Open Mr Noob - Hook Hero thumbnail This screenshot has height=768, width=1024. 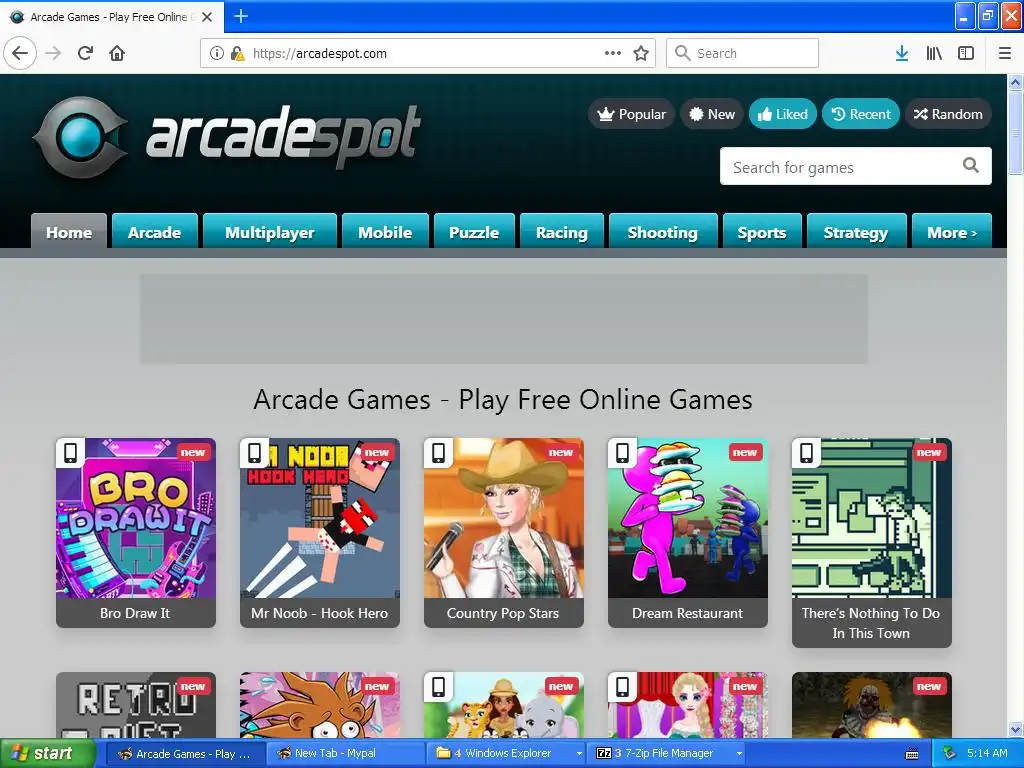coord(320,518)
